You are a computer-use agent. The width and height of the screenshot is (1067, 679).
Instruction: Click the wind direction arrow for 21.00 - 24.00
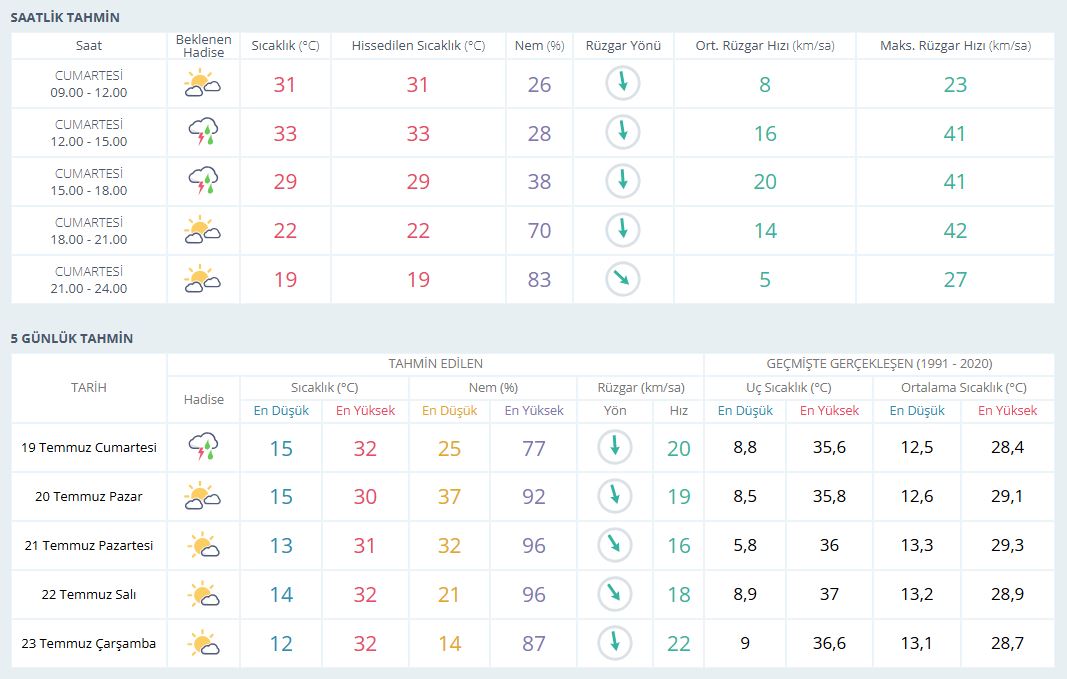pos(622,280)
